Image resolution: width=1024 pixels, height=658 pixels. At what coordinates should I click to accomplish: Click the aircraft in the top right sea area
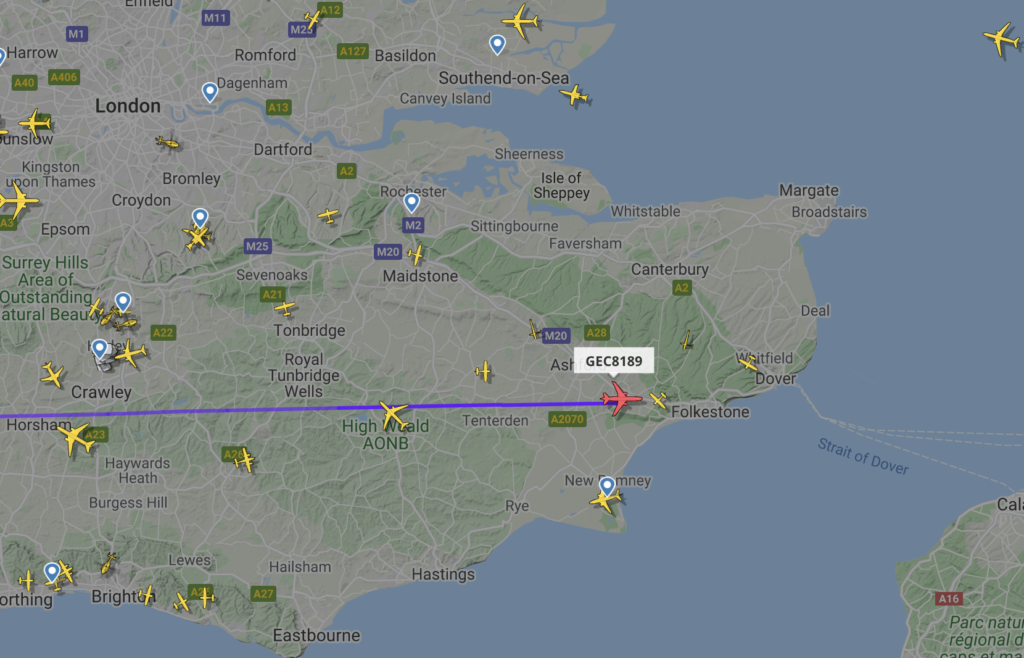pyautogui.click(x=1002, y=39)
